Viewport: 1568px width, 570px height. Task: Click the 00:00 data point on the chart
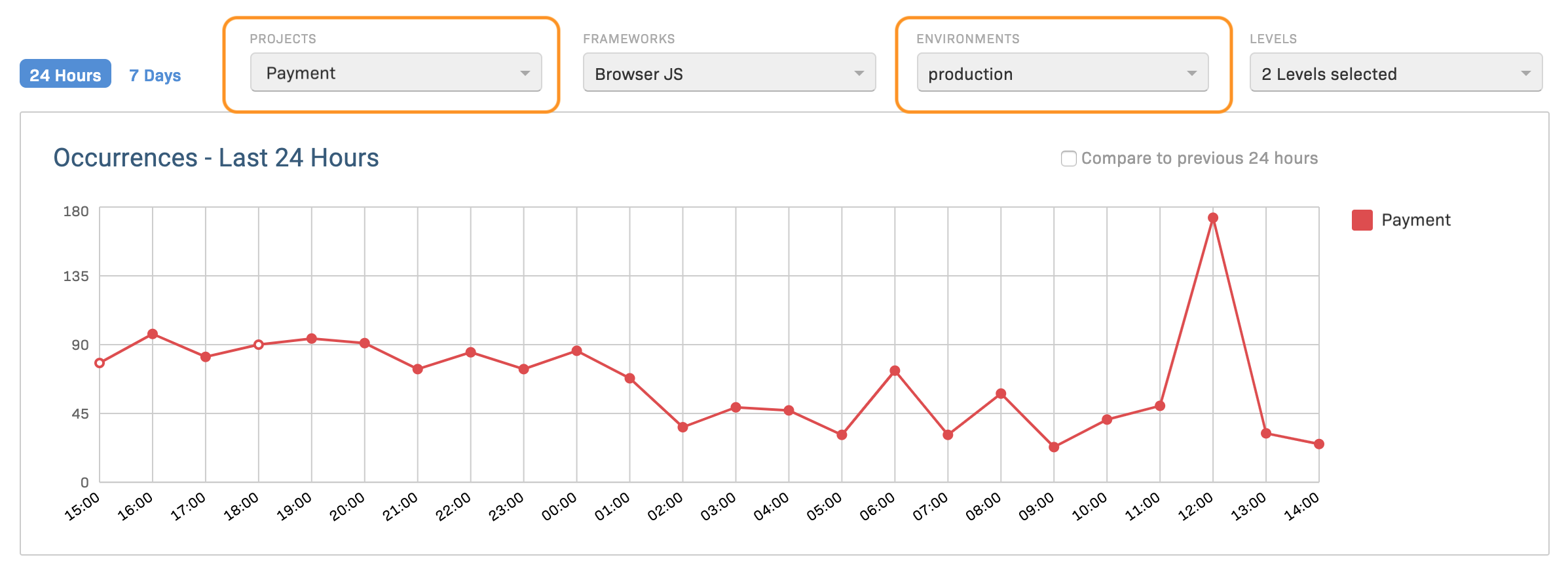point(577,351)
